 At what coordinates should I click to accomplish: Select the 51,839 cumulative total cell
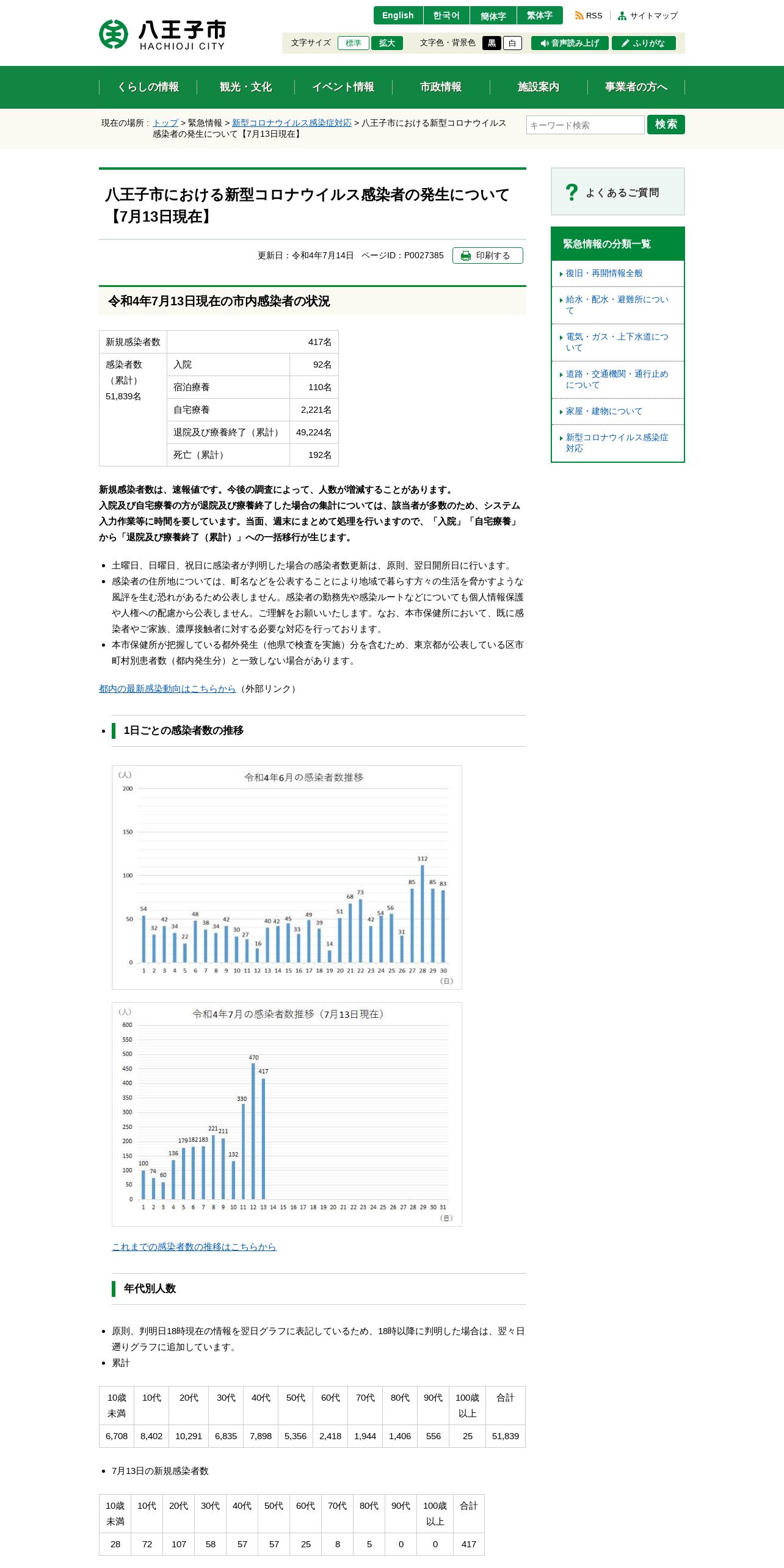pyautogui.click(x=506, y=1436)
